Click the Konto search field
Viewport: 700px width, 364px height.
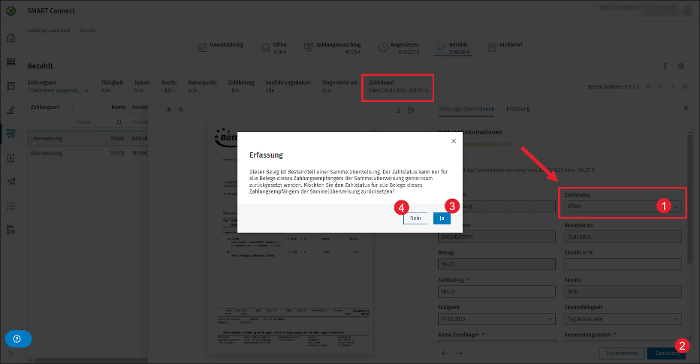(94, 122)
